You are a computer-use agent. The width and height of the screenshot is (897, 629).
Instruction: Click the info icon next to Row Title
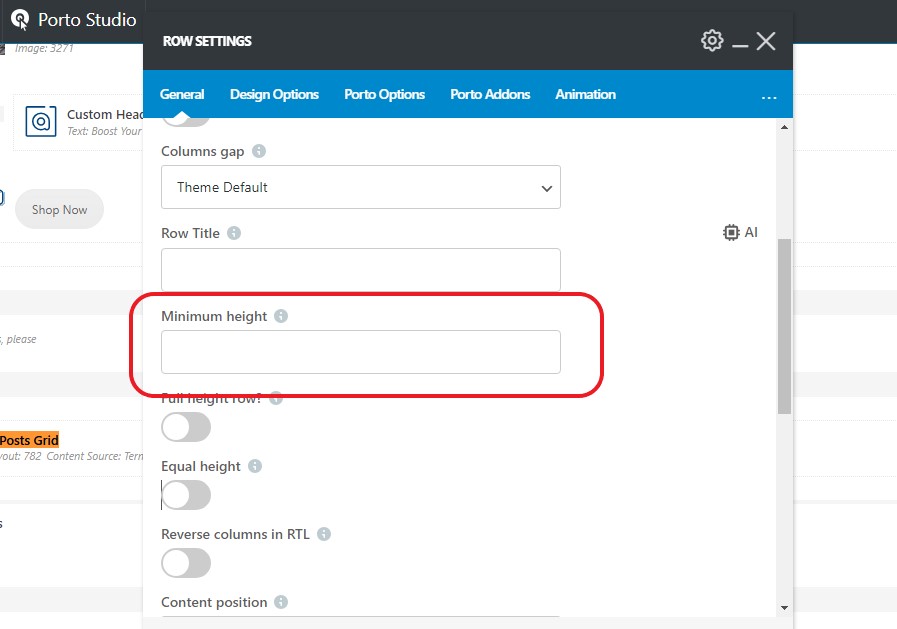coord(234,233)
